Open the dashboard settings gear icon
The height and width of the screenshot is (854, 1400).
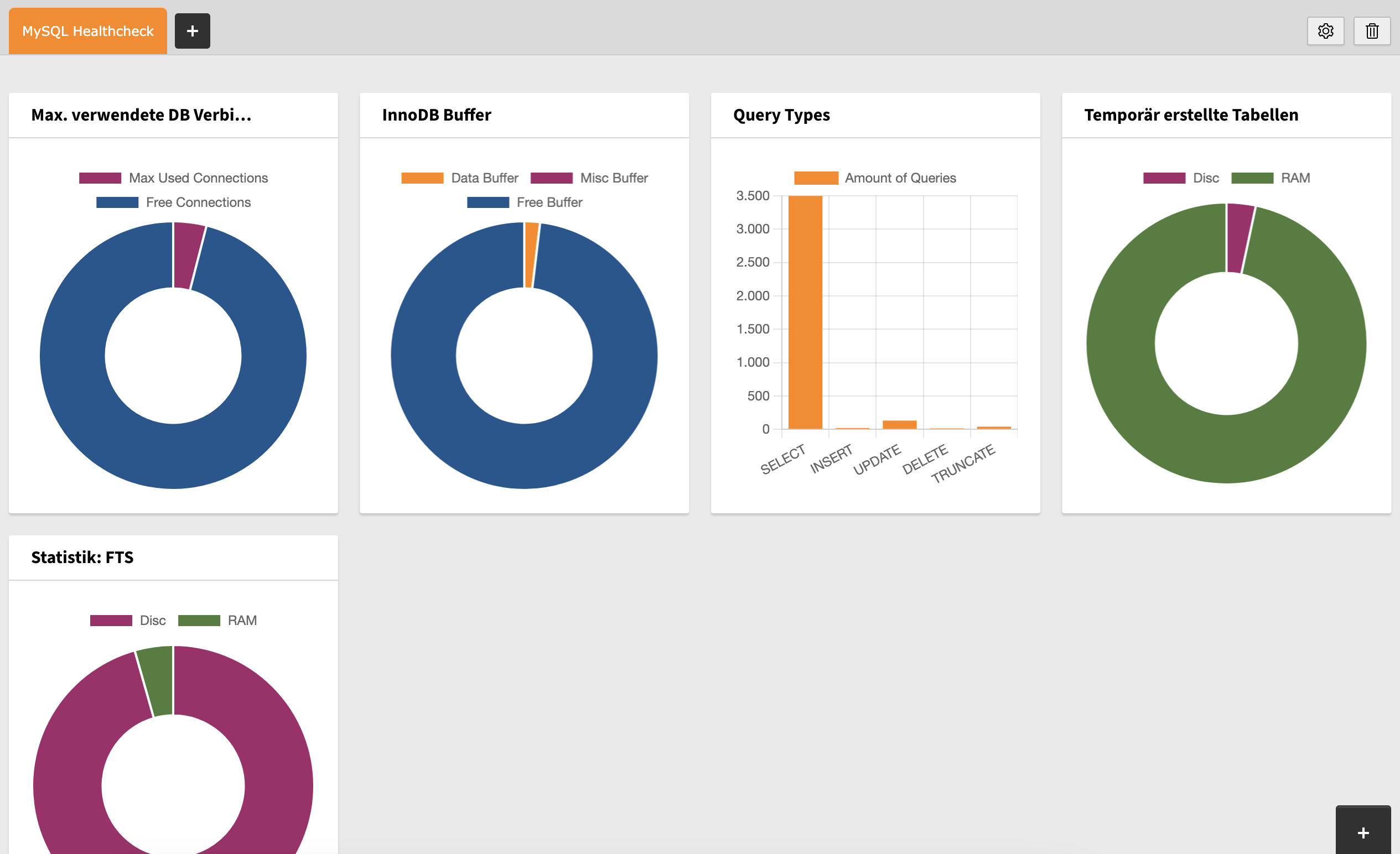pos(1325,30)
